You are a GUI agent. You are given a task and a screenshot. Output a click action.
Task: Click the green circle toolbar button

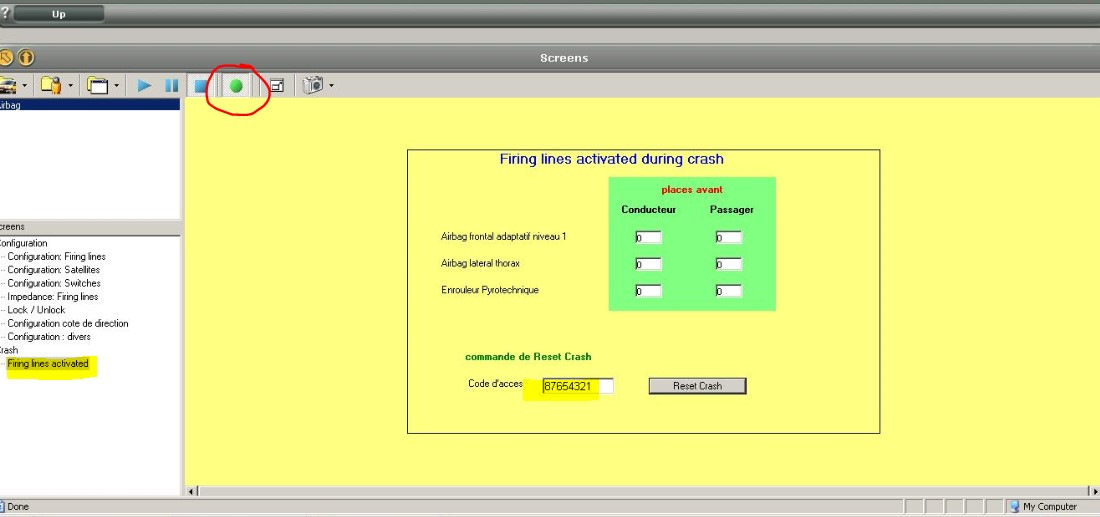point(236,86)
